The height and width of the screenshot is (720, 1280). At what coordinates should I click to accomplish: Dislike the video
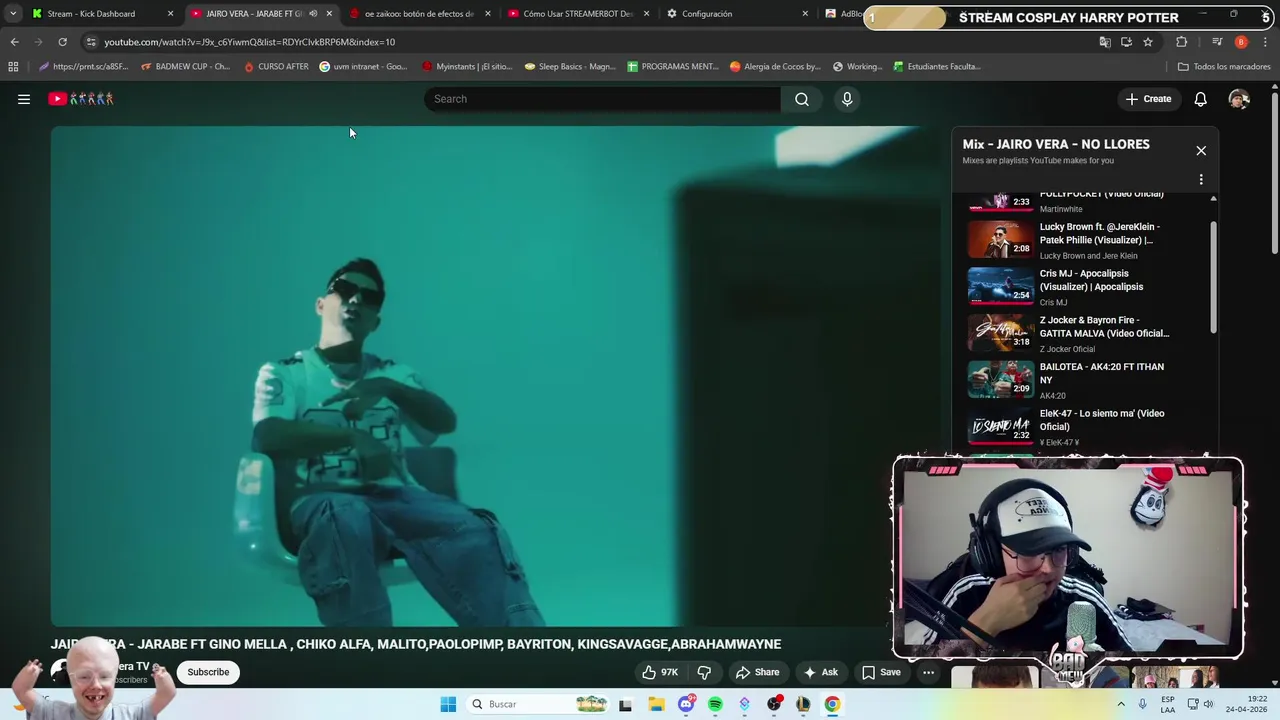(704, 672)
